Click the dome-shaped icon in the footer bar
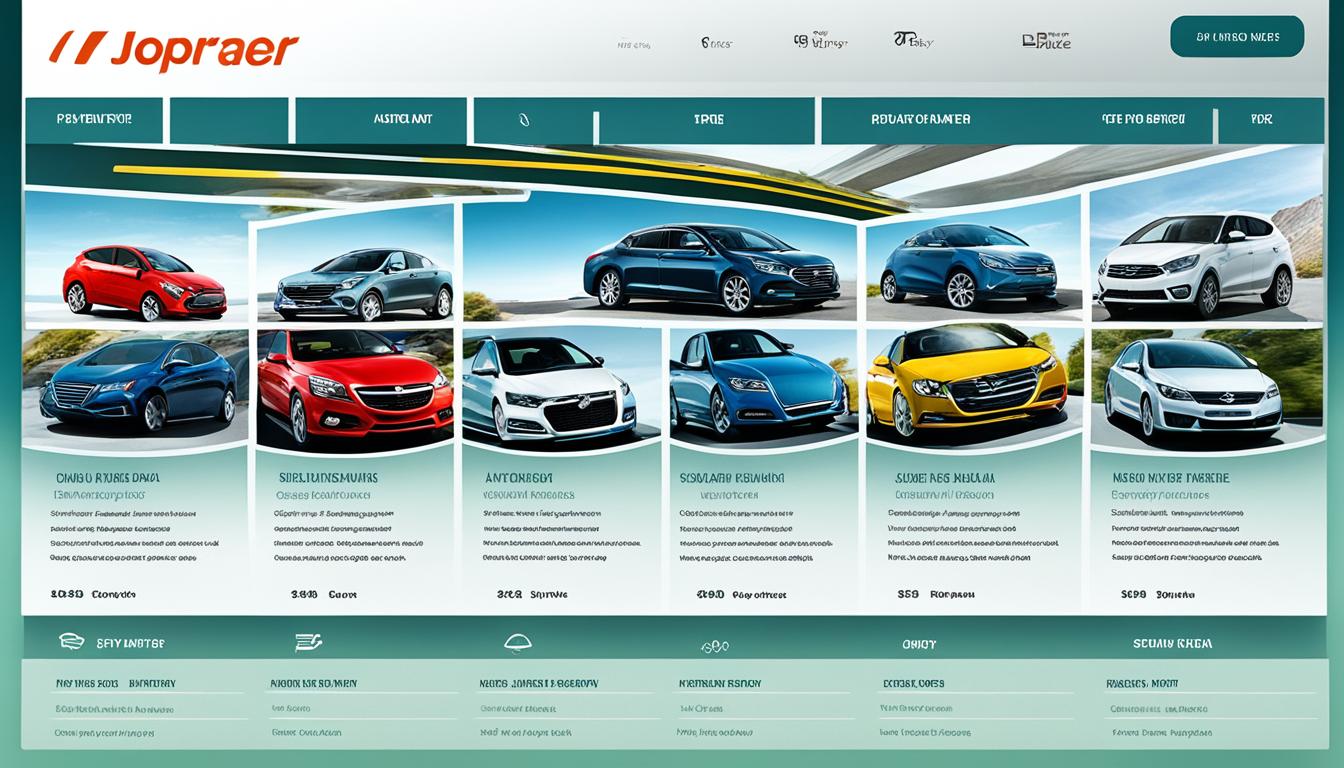1344x768 pixels. [517, 643]
